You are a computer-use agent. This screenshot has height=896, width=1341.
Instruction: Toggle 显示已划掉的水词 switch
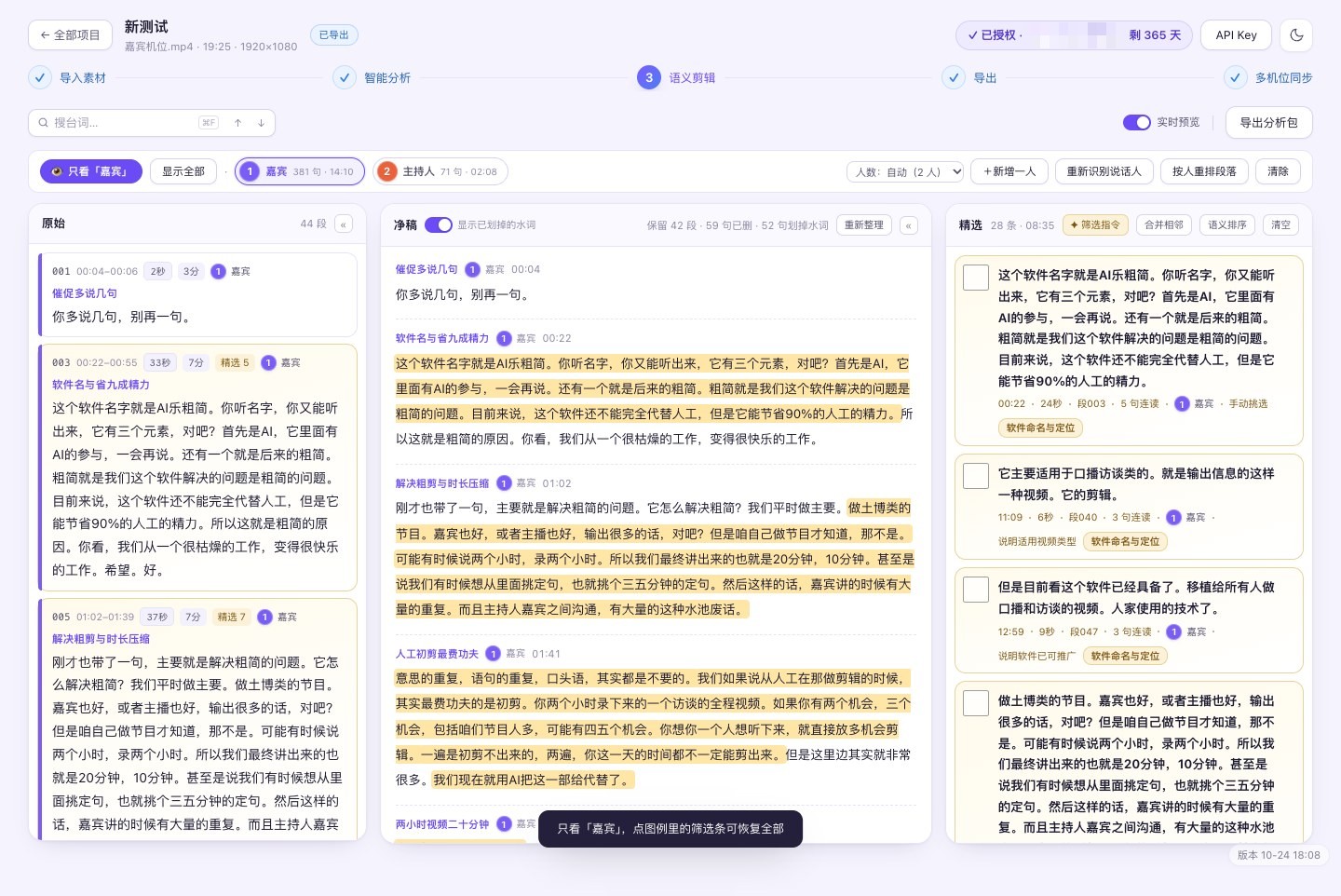[x=438, y=224]
